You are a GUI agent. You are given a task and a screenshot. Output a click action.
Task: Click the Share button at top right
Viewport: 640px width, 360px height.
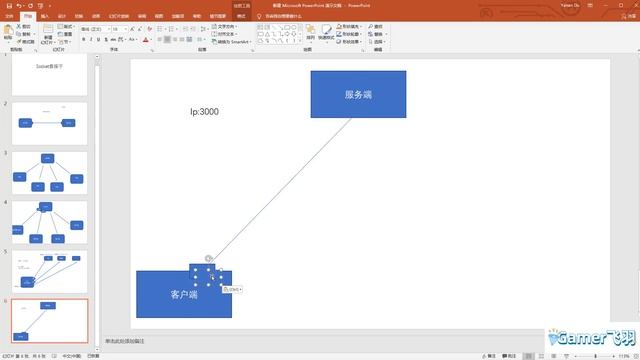(629, 16)
